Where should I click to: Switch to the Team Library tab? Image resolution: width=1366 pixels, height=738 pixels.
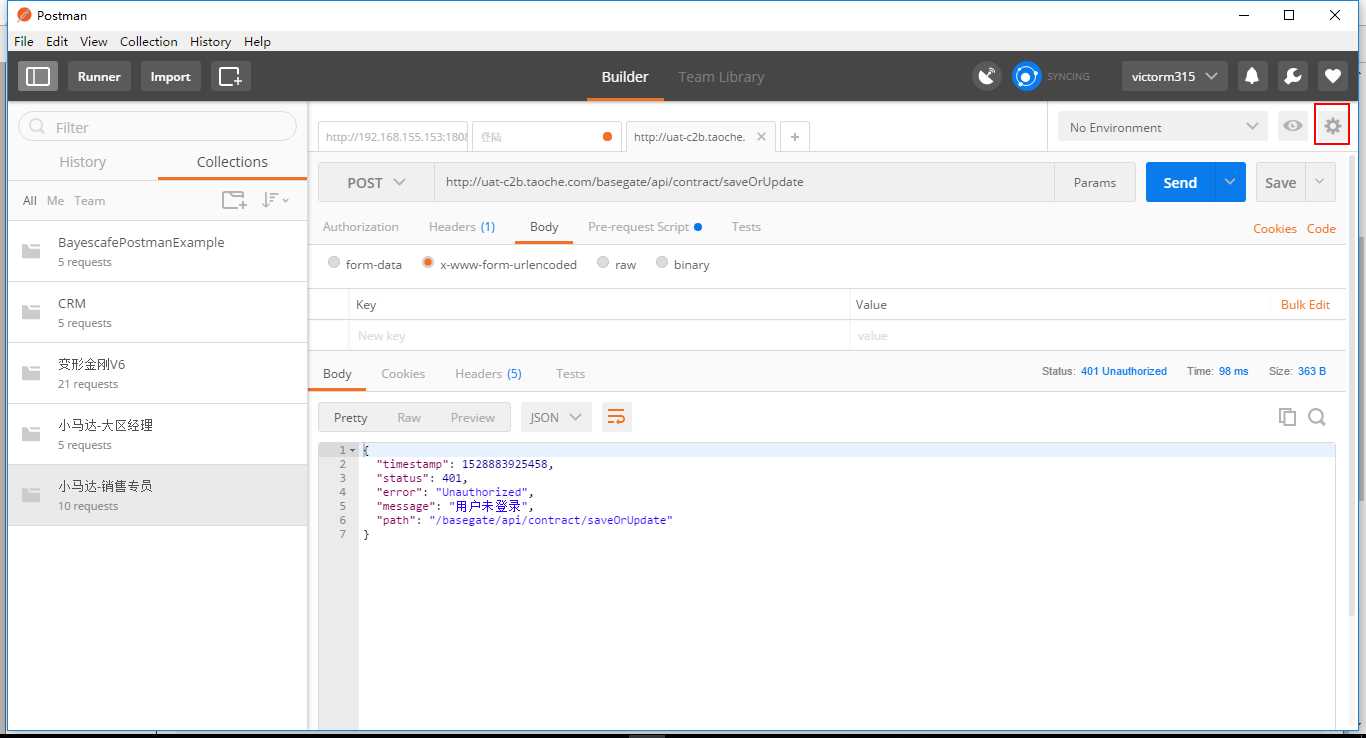pyautogui.click(x=721, y=77)
